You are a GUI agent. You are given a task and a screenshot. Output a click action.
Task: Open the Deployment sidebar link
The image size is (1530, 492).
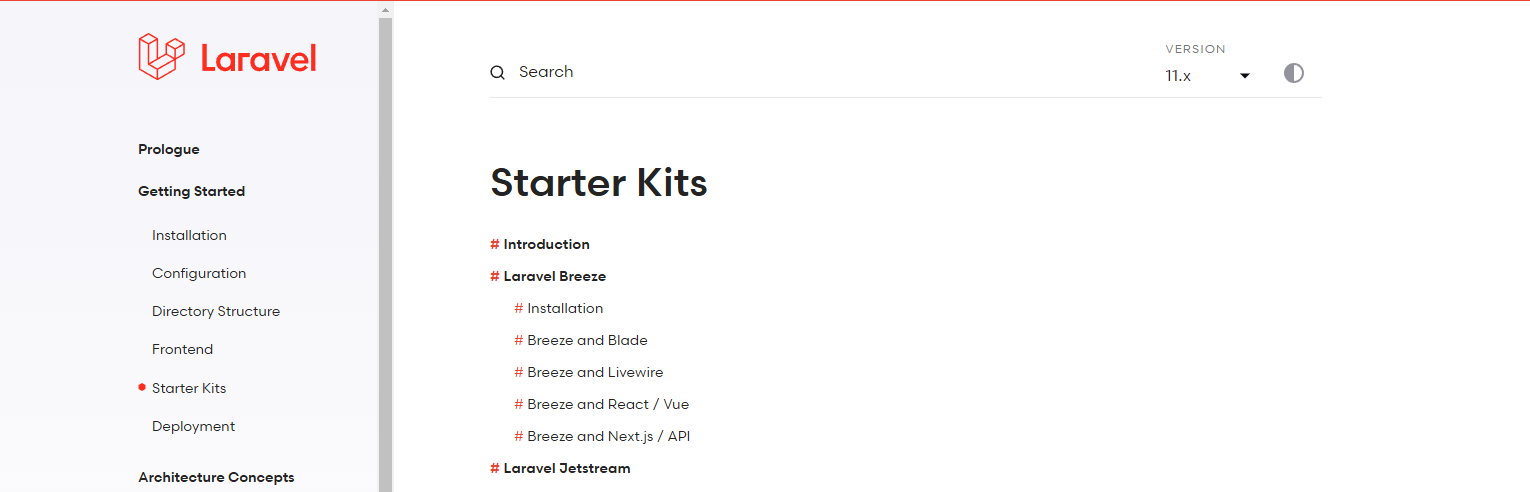click(x=193, y=426)
